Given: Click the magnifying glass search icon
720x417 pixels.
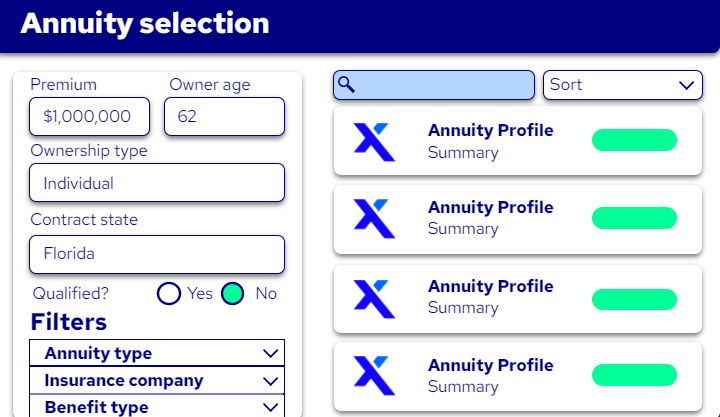Looking at the screenshot, I should point(347,85).
